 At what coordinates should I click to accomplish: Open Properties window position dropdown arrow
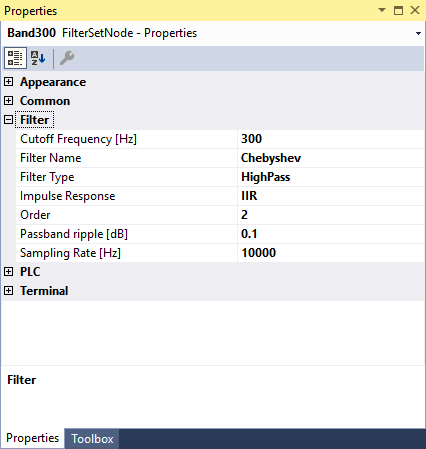[x=382, y=10]
